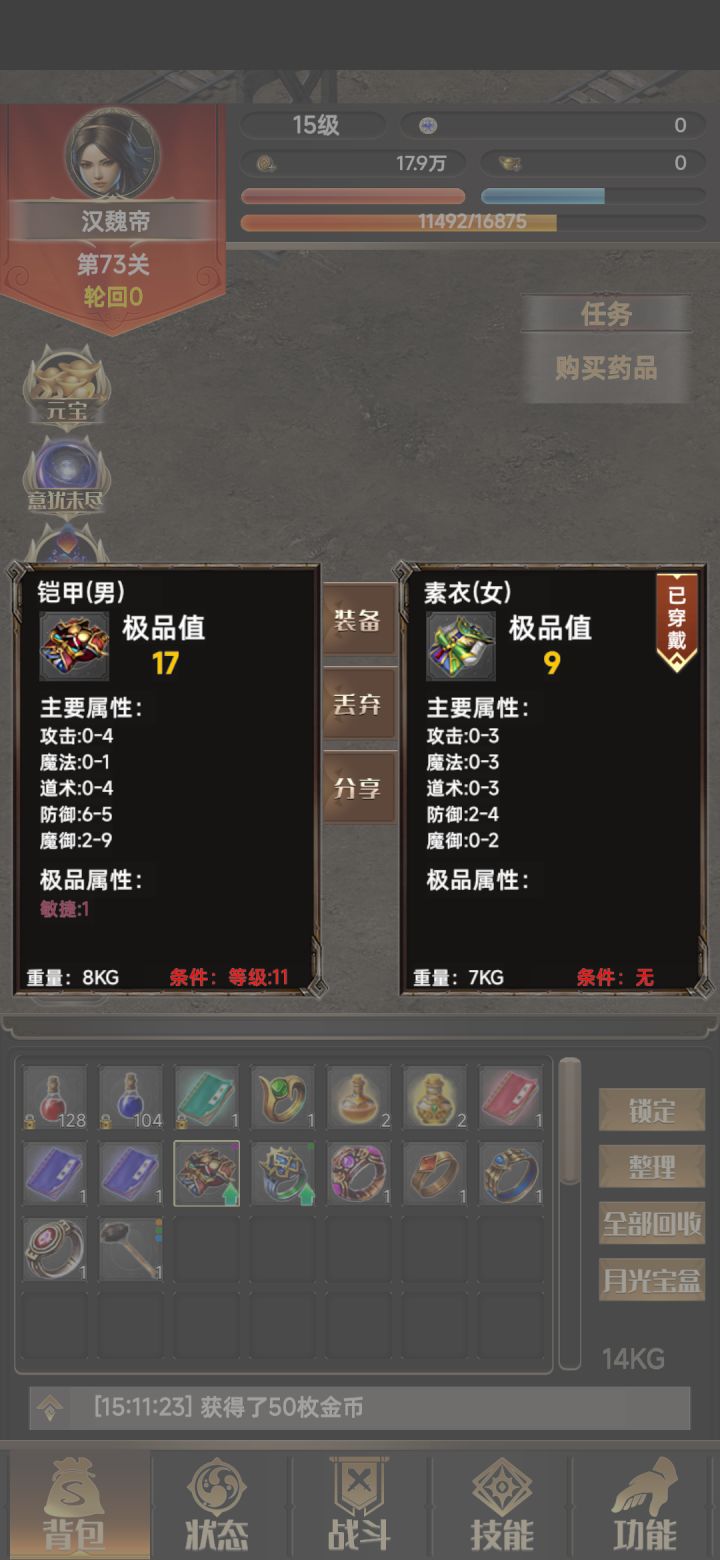The height and width of the screenshot is (1560, 720).
Task: Select the hammer weapon in inventory
Action: pos(131,1250)
